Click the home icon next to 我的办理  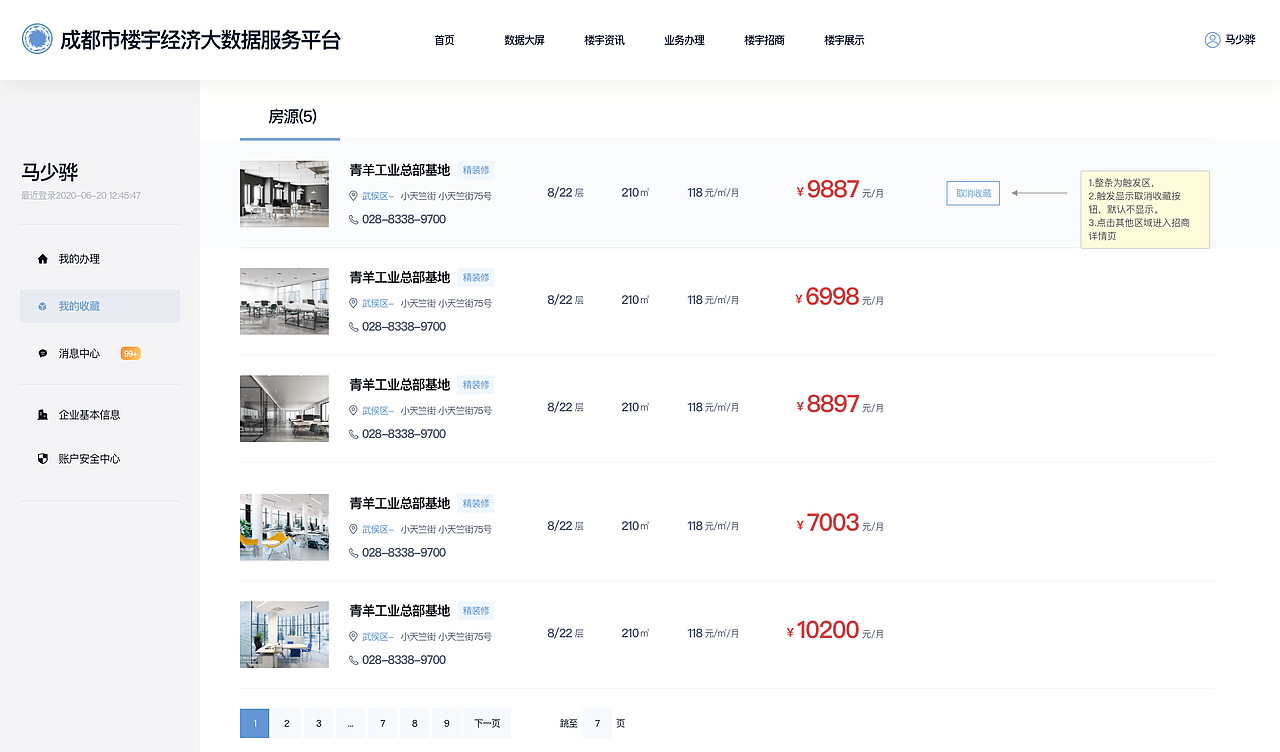(x=42, y=258)
